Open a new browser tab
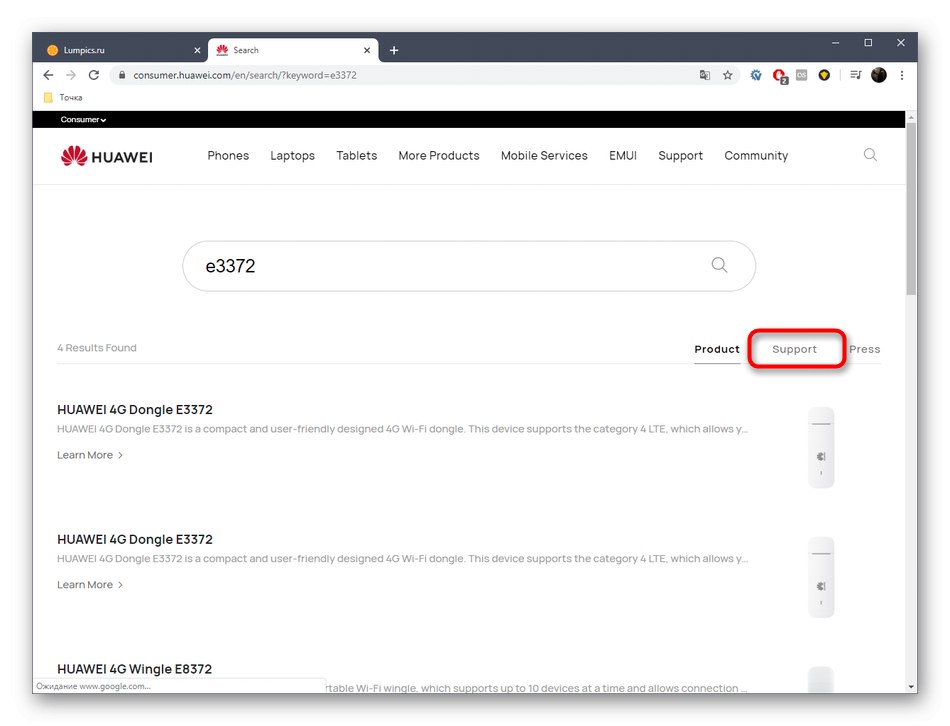 (394, 50)
